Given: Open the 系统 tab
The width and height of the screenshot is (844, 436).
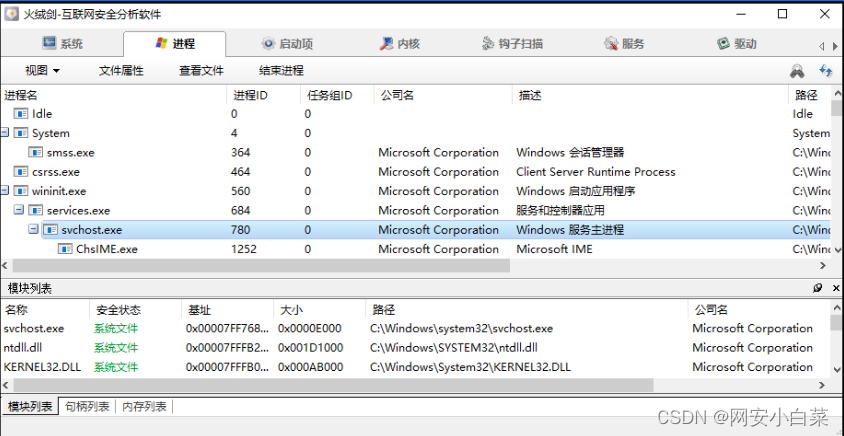Looking at the screenshot, I should click(x=62, y=44).
